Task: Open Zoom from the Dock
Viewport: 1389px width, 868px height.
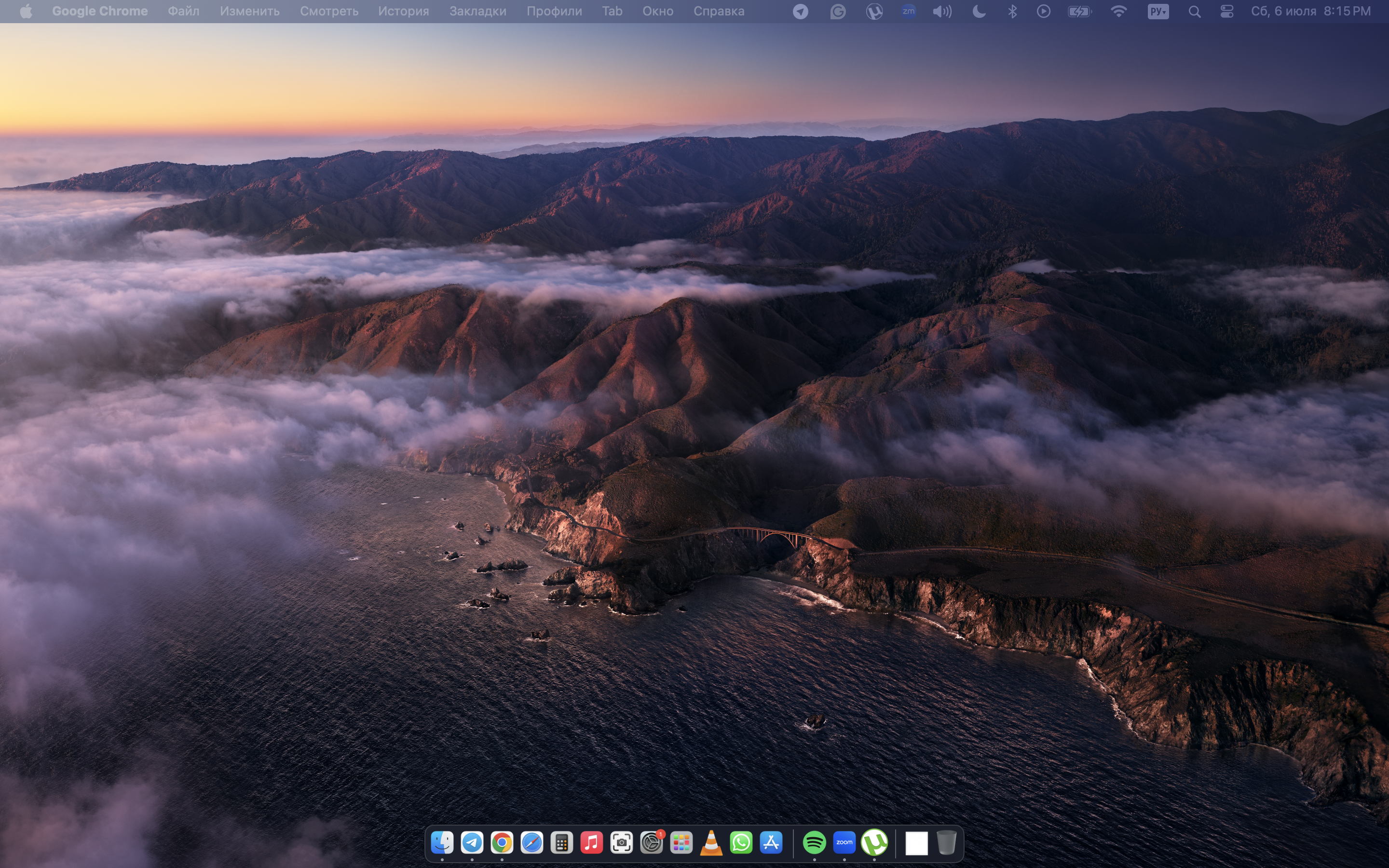Action: coord(844,843)
